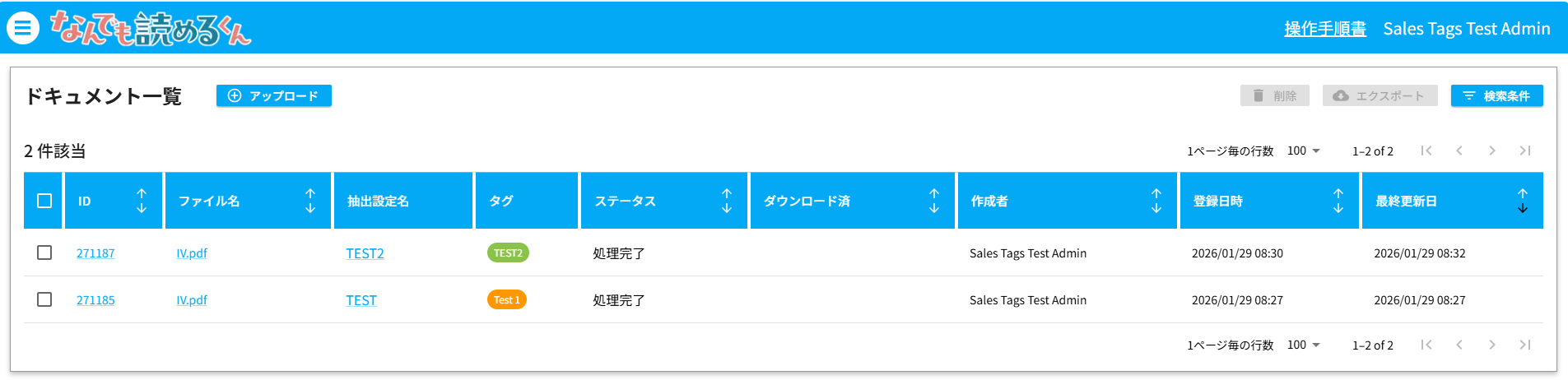Open document ID 271187 link

coord(95,253)
